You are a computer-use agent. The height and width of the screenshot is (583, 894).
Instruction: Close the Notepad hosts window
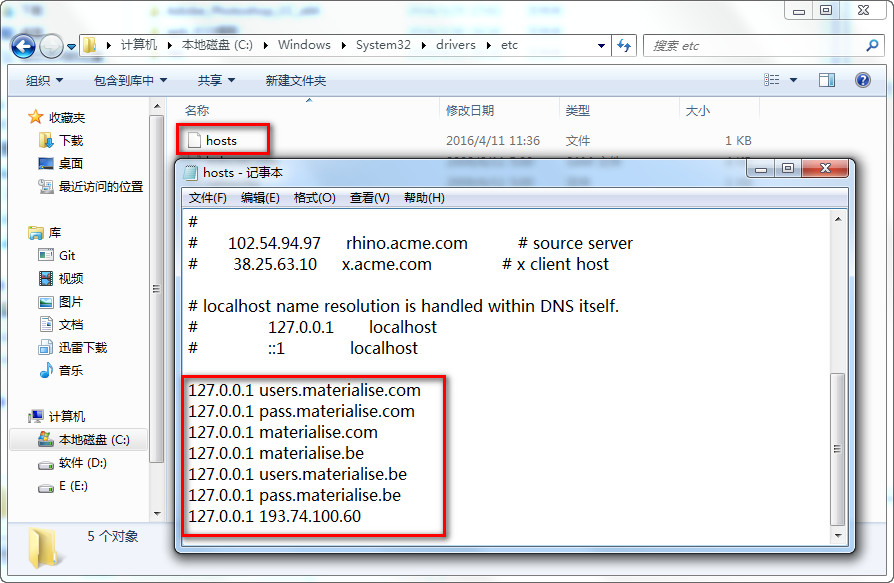[825, 168]
